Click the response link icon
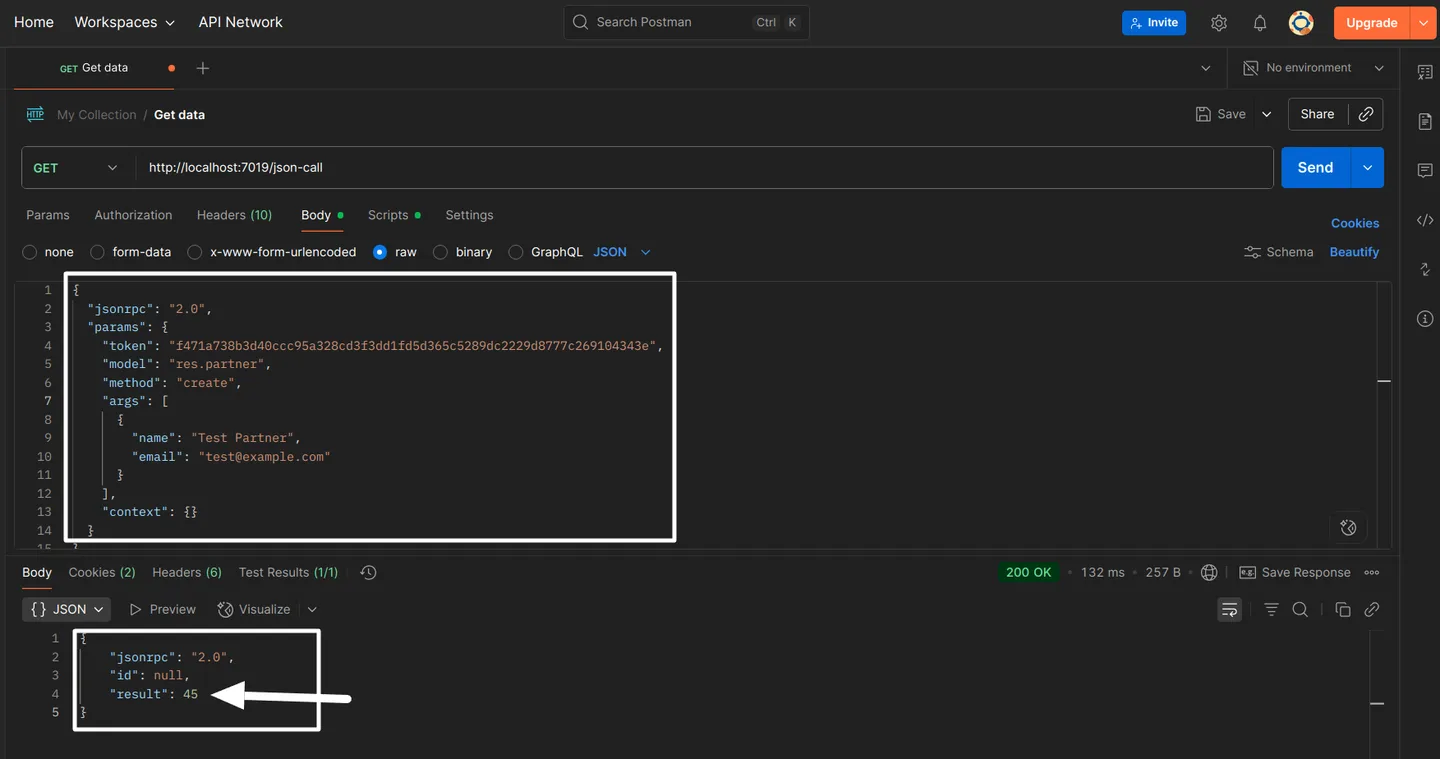The width and height of the screenshot is (1440, 759). [x=1372, y=609]
